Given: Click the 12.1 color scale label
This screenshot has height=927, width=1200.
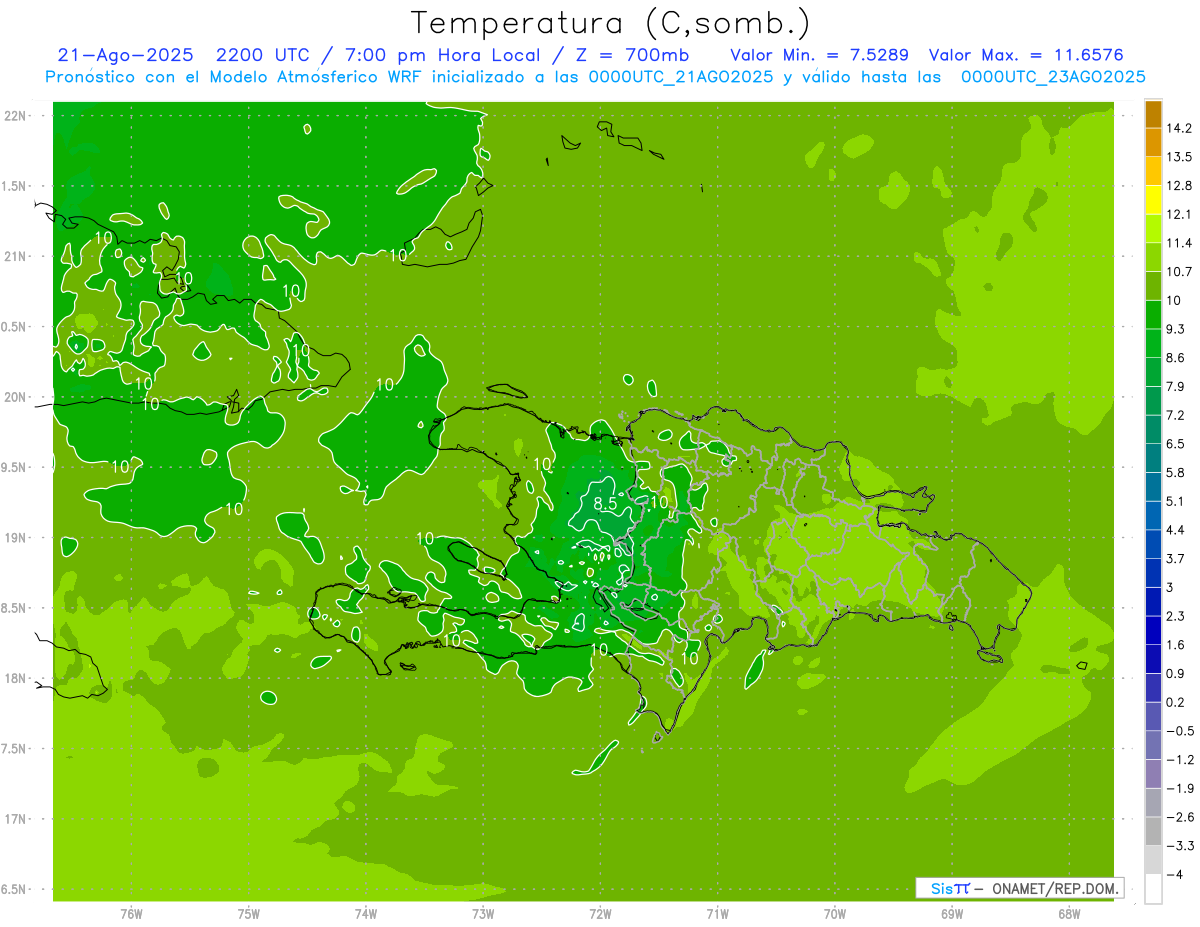Looking at the screenshot, I should (1180, 214).
